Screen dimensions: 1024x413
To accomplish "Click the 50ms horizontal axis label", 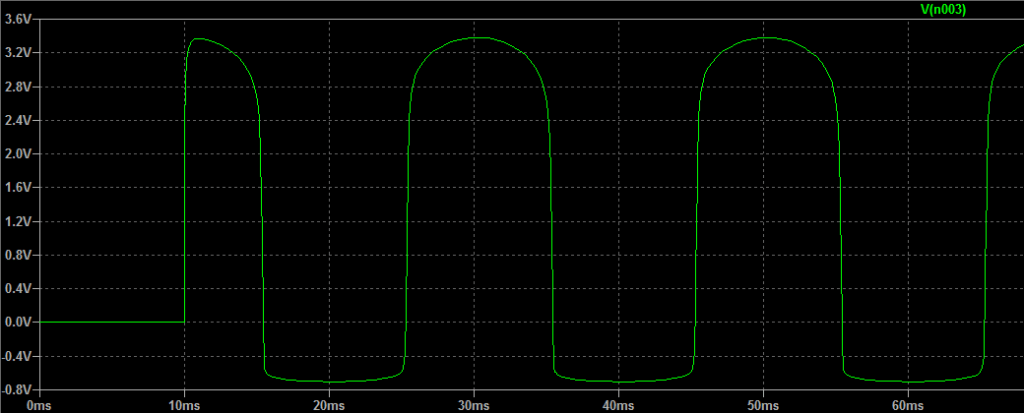I will [x=764, y=405].
